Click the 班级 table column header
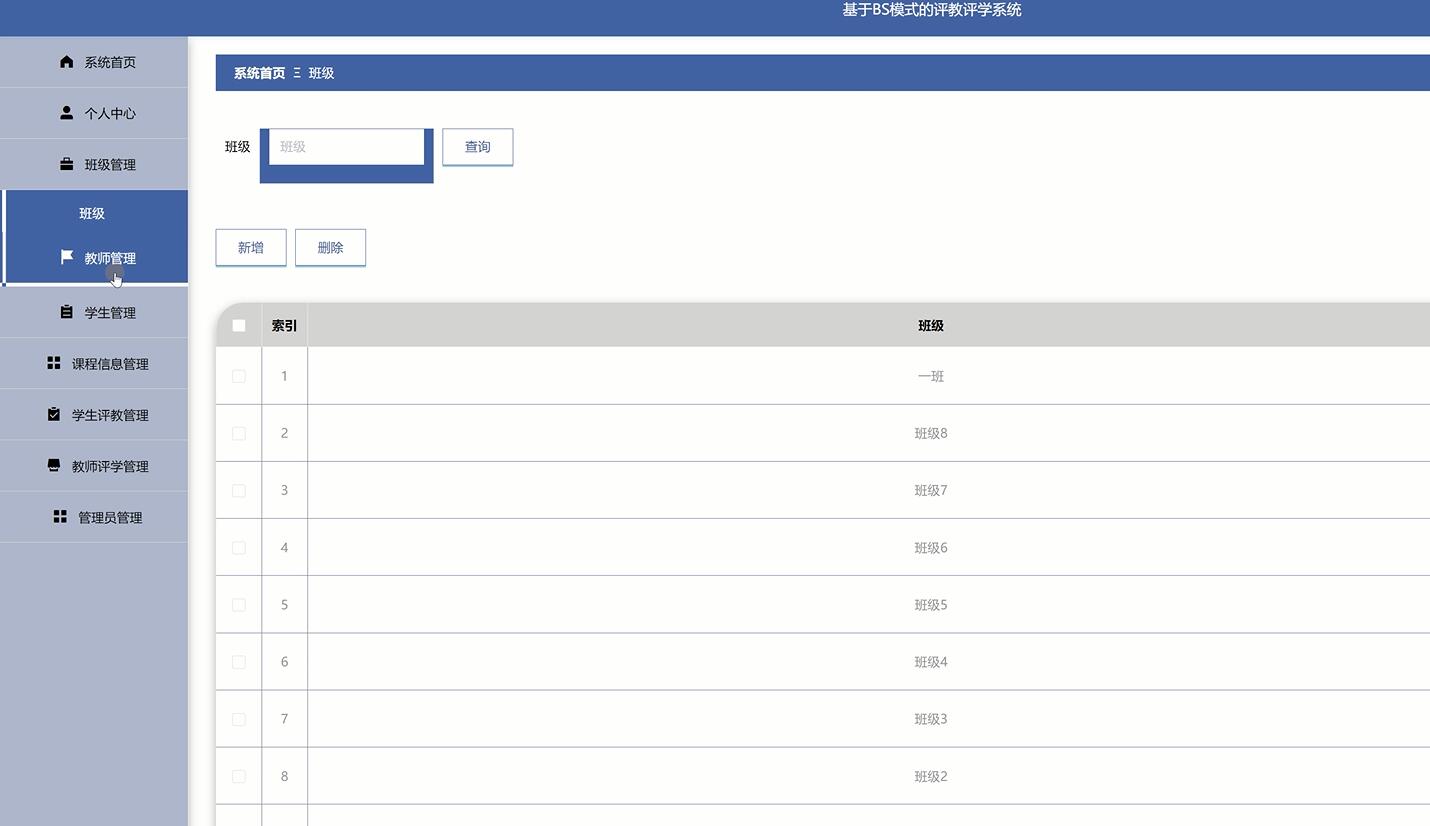 (x=930, y=325)
